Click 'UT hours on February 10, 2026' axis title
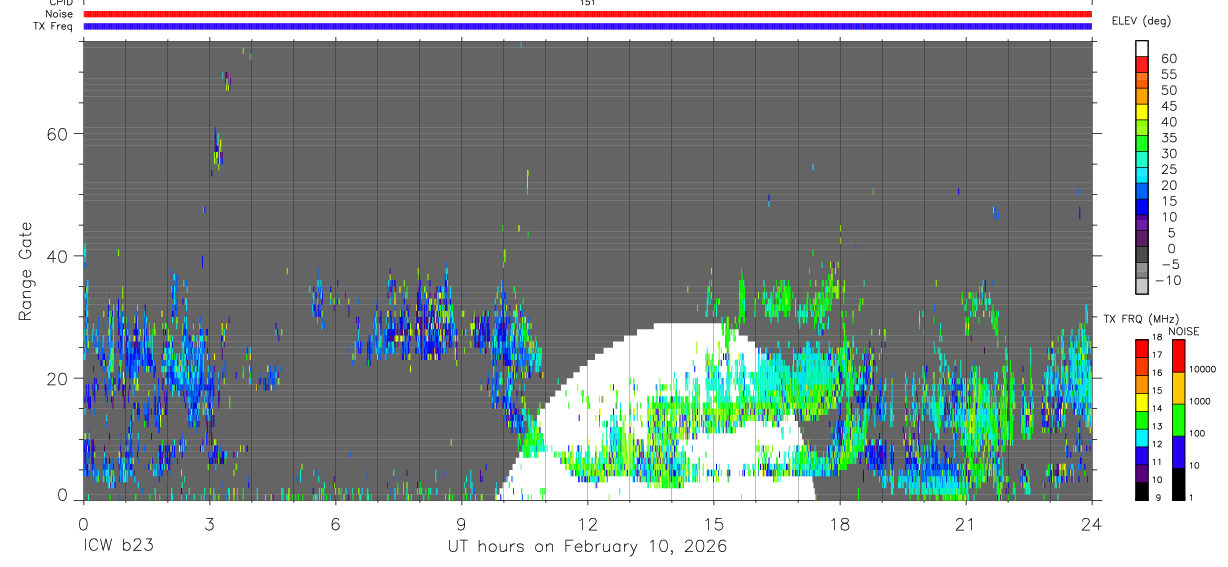Viewport: 1228px width, 567px height. click(x=587, y=547)
